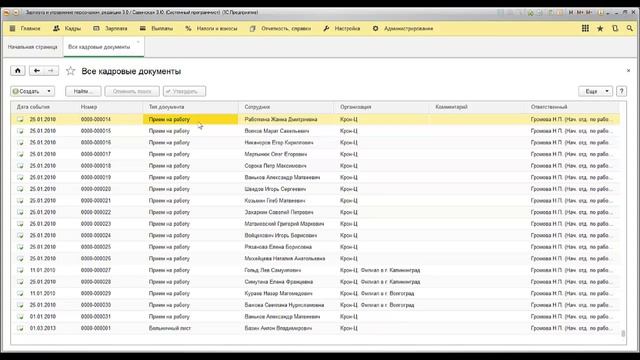This screenshot has width=640, height=360.
Task: Open Favorites via the black star icon
Action: click(x=600, y=28)
